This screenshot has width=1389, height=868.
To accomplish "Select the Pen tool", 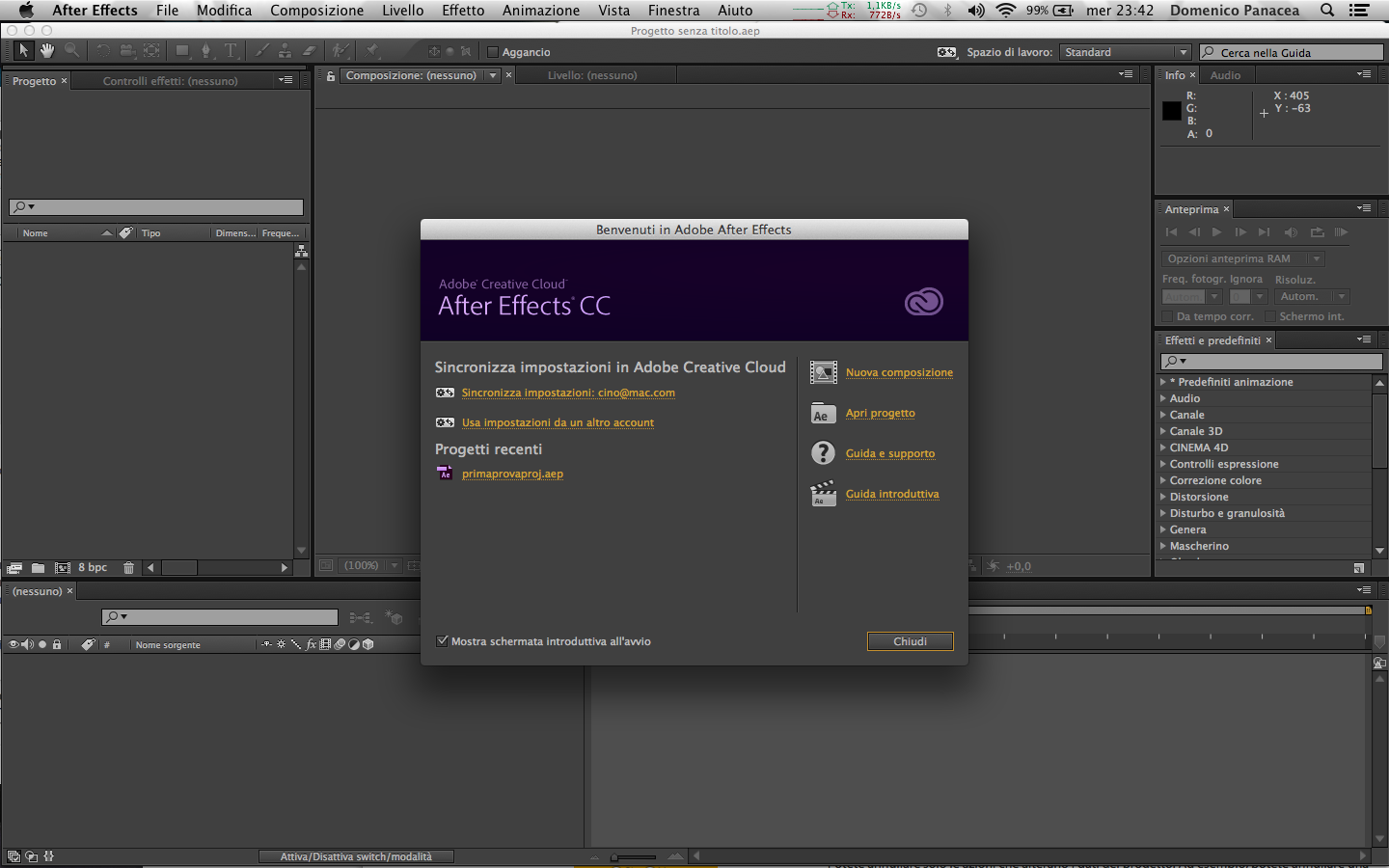I will tap(205, 51).
